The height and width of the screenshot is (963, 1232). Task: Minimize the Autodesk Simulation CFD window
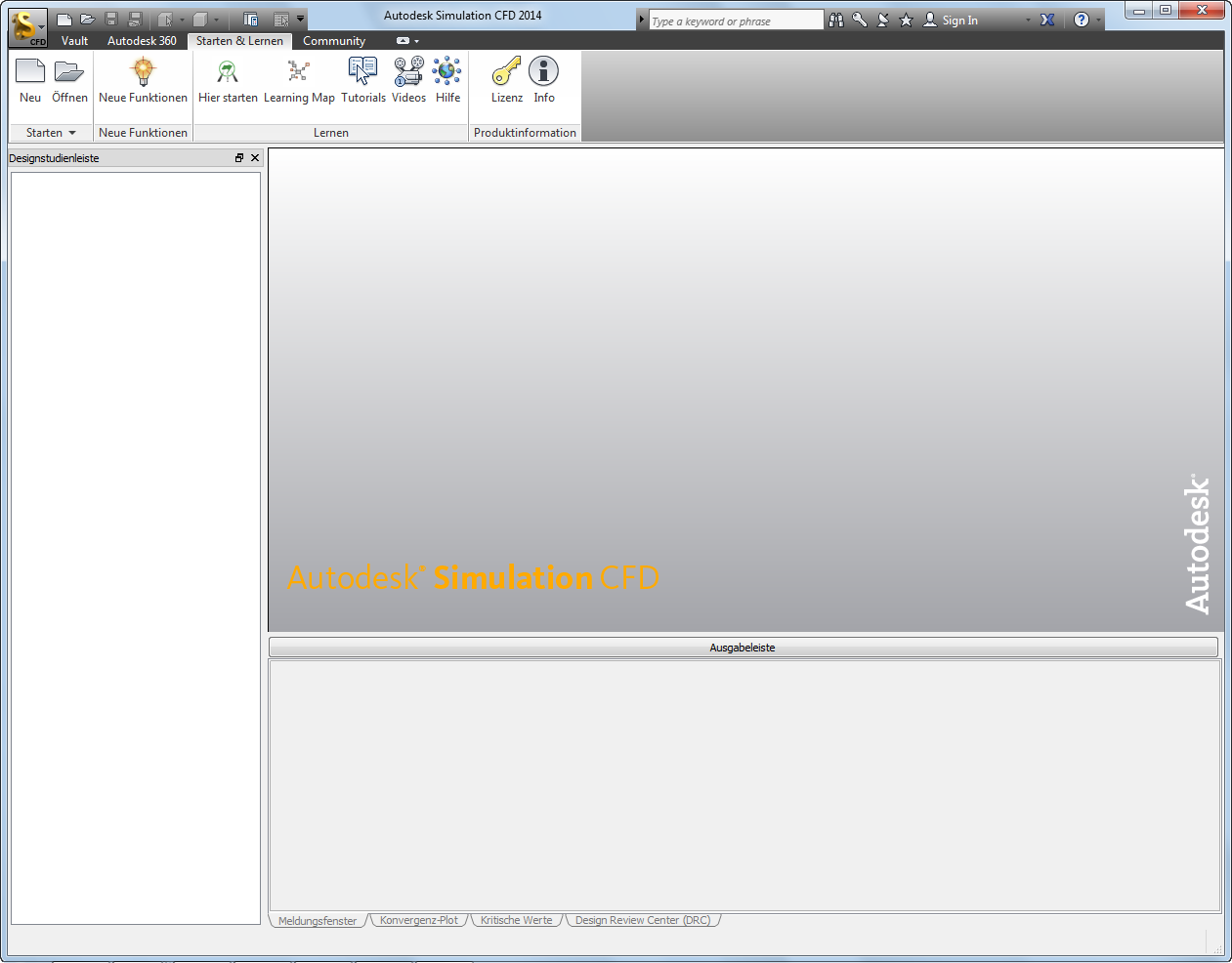[1139, 11]
